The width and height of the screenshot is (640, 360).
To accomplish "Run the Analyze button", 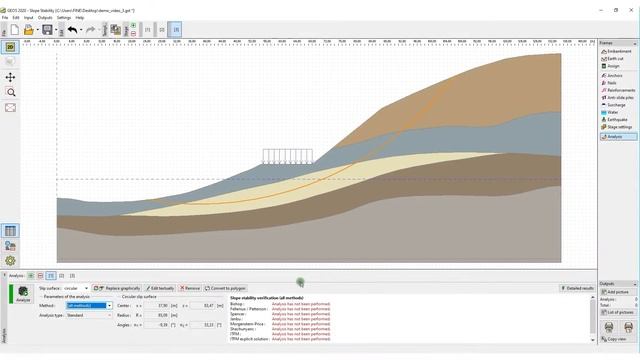I will tap(23, 294).
